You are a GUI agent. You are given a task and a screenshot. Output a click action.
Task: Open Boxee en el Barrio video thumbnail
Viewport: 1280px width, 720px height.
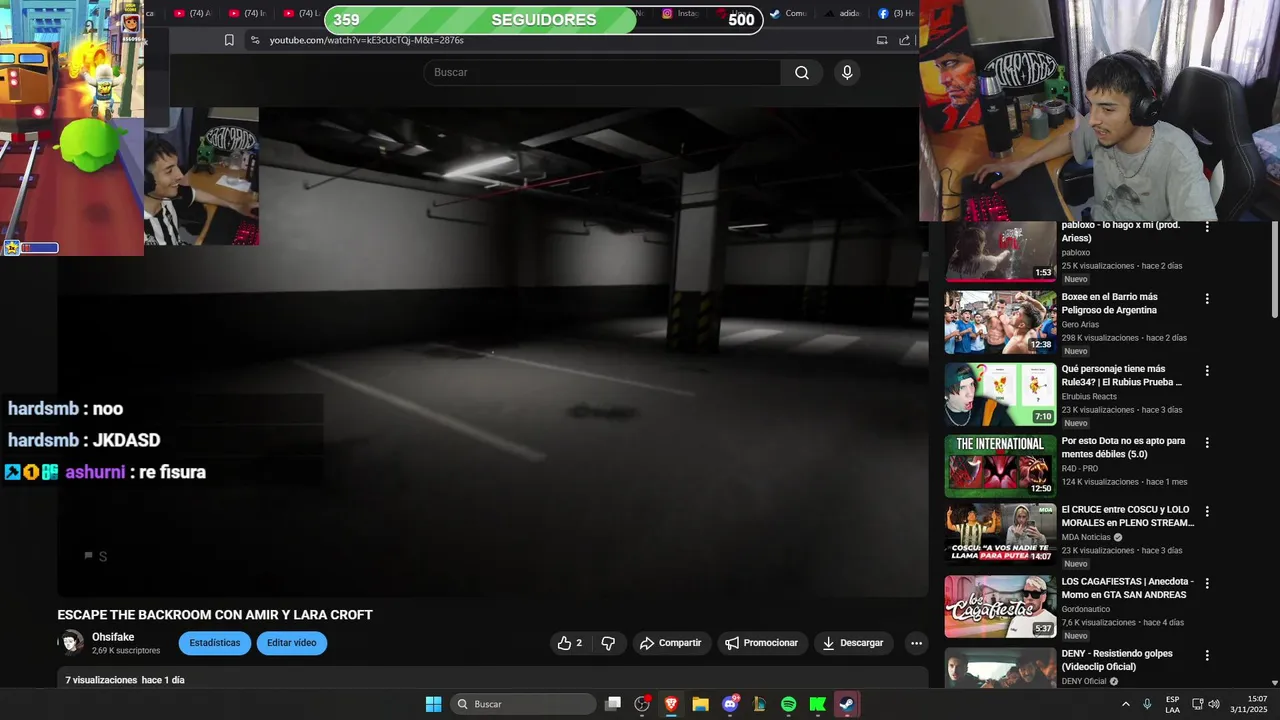(x=1000, y=322)
